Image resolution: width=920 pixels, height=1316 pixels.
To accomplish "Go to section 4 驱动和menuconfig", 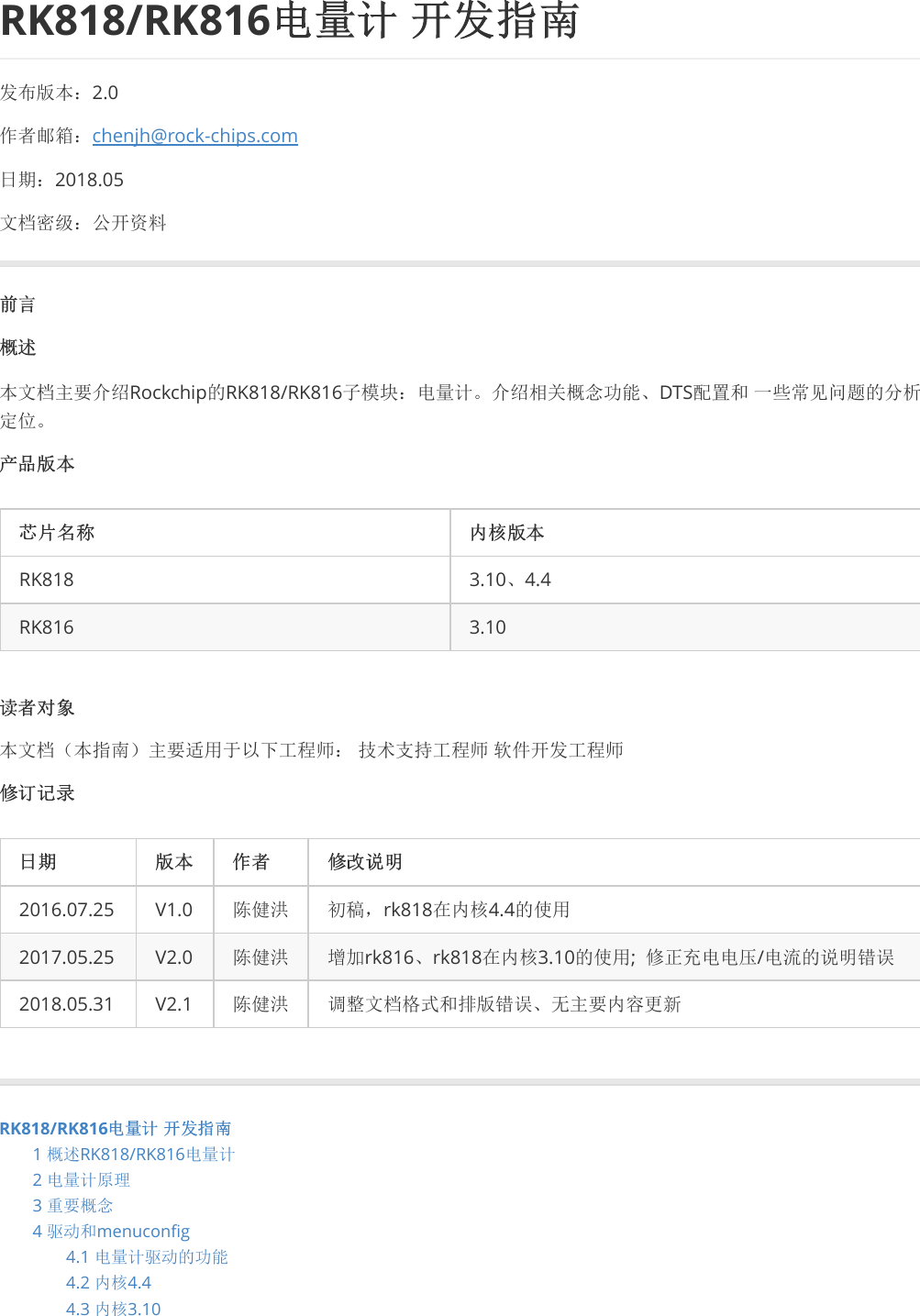I will coord(111,1231).
